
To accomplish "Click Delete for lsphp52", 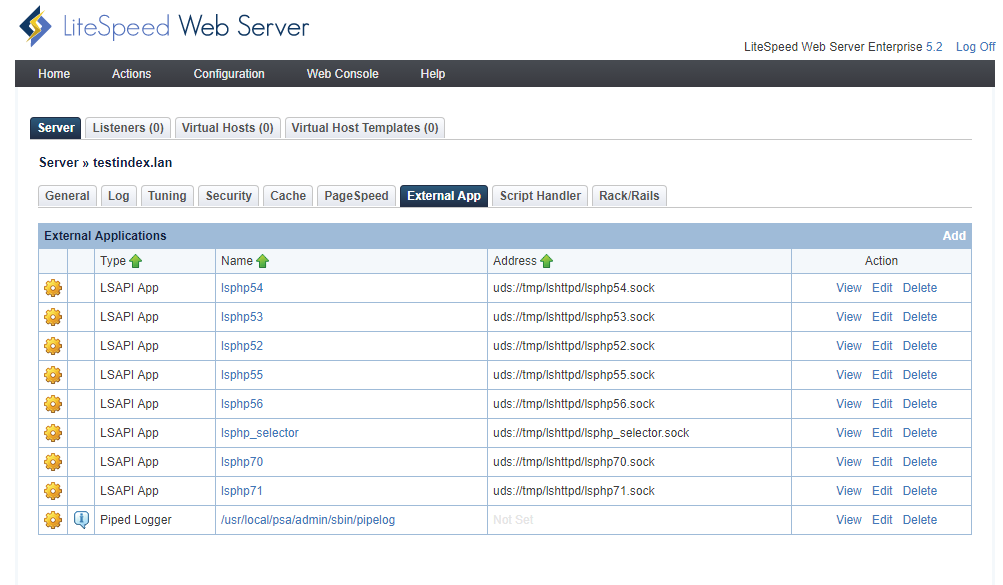I will [x=920, y=346].
